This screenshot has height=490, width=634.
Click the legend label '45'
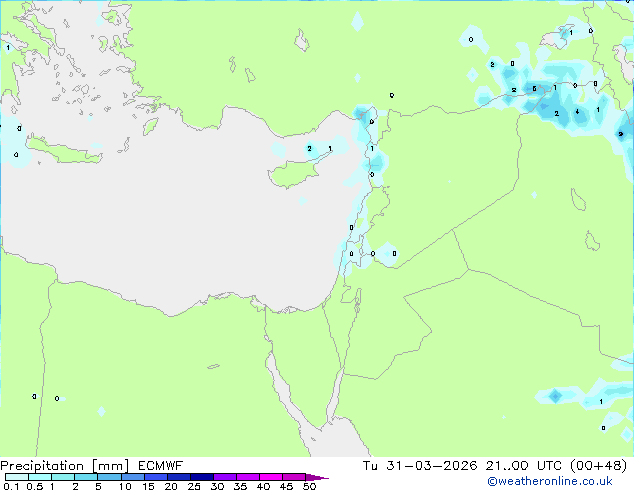(286, 486)
